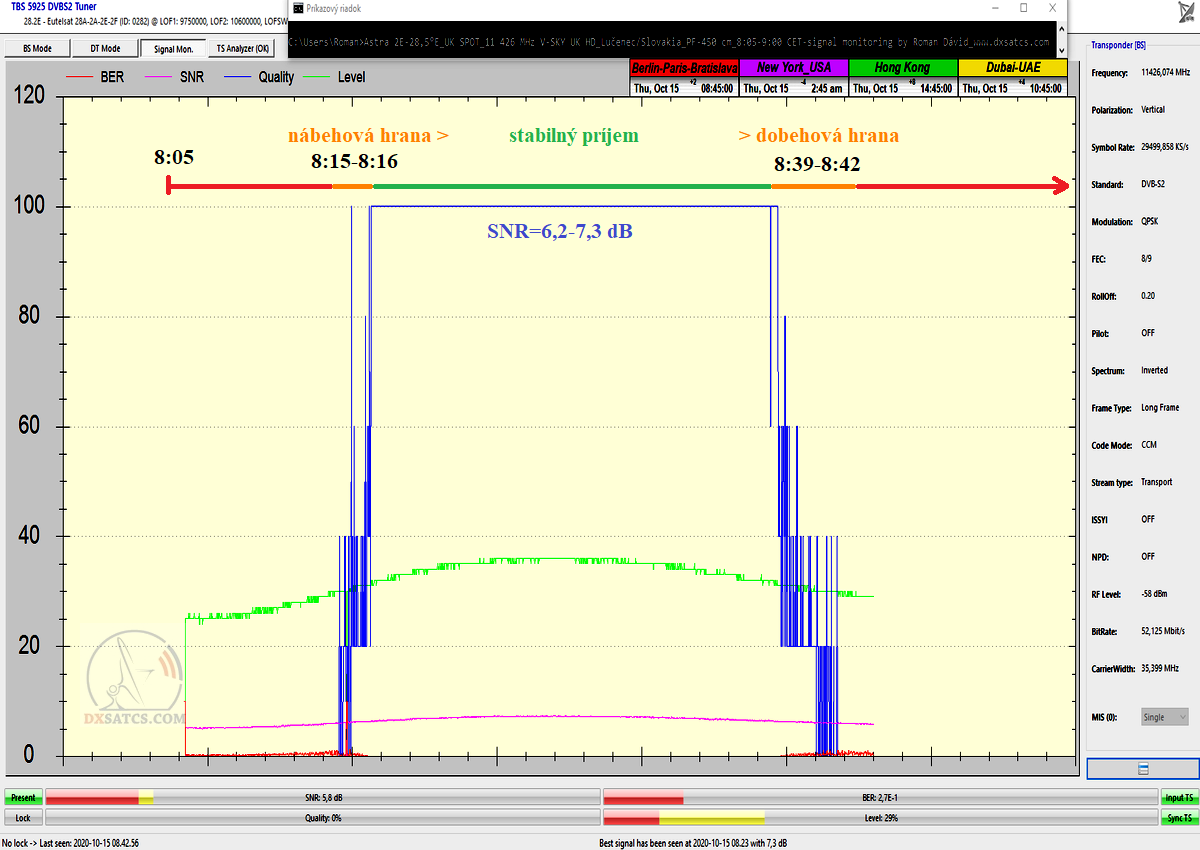Open TS Analyzer (OK) tab
Image resolution: width=1200 pixels, height=850 pixels.
[x=242, y=48]
